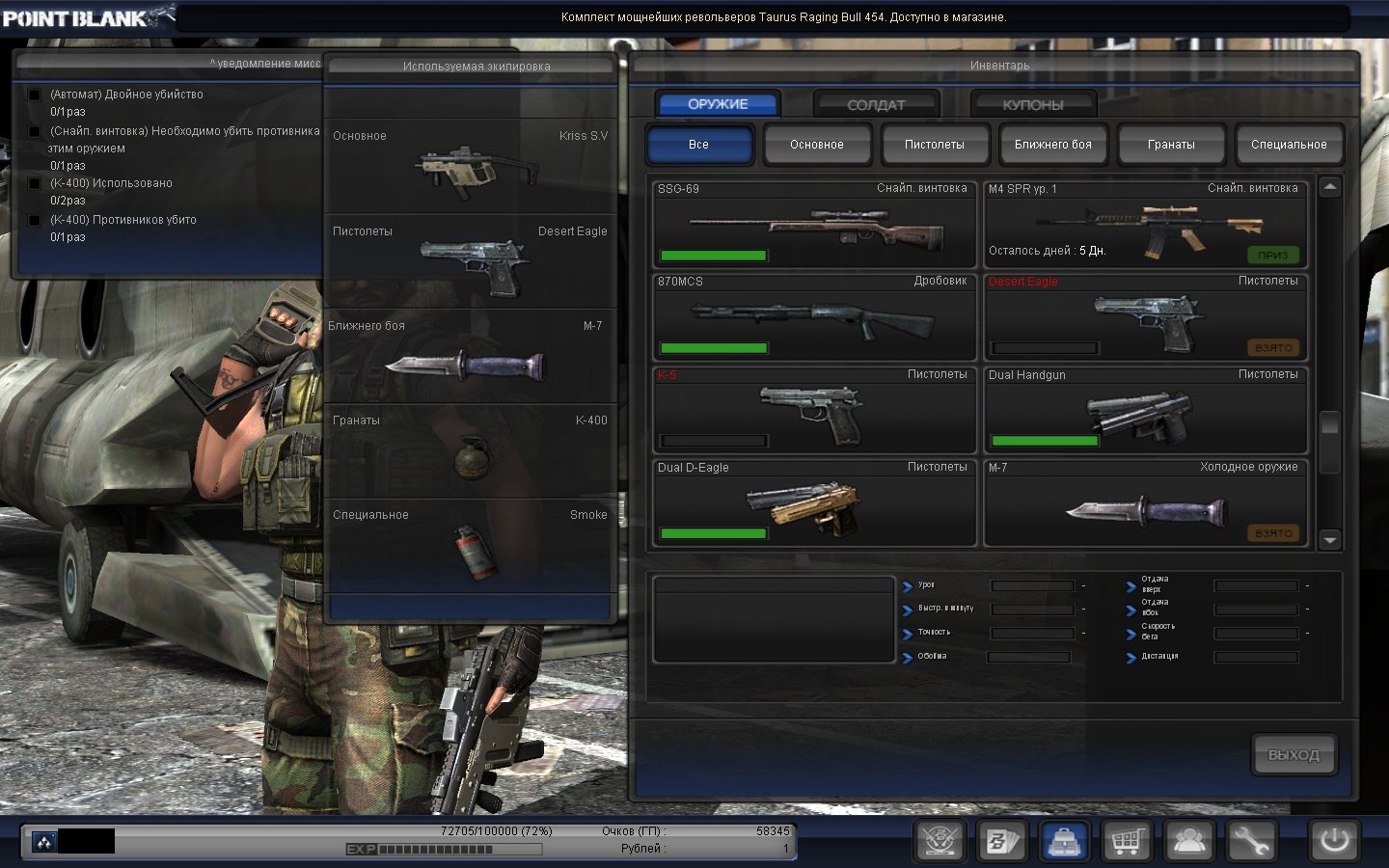Click the blue arrow beside Точность stat
1389x868 pixels.
908,634
